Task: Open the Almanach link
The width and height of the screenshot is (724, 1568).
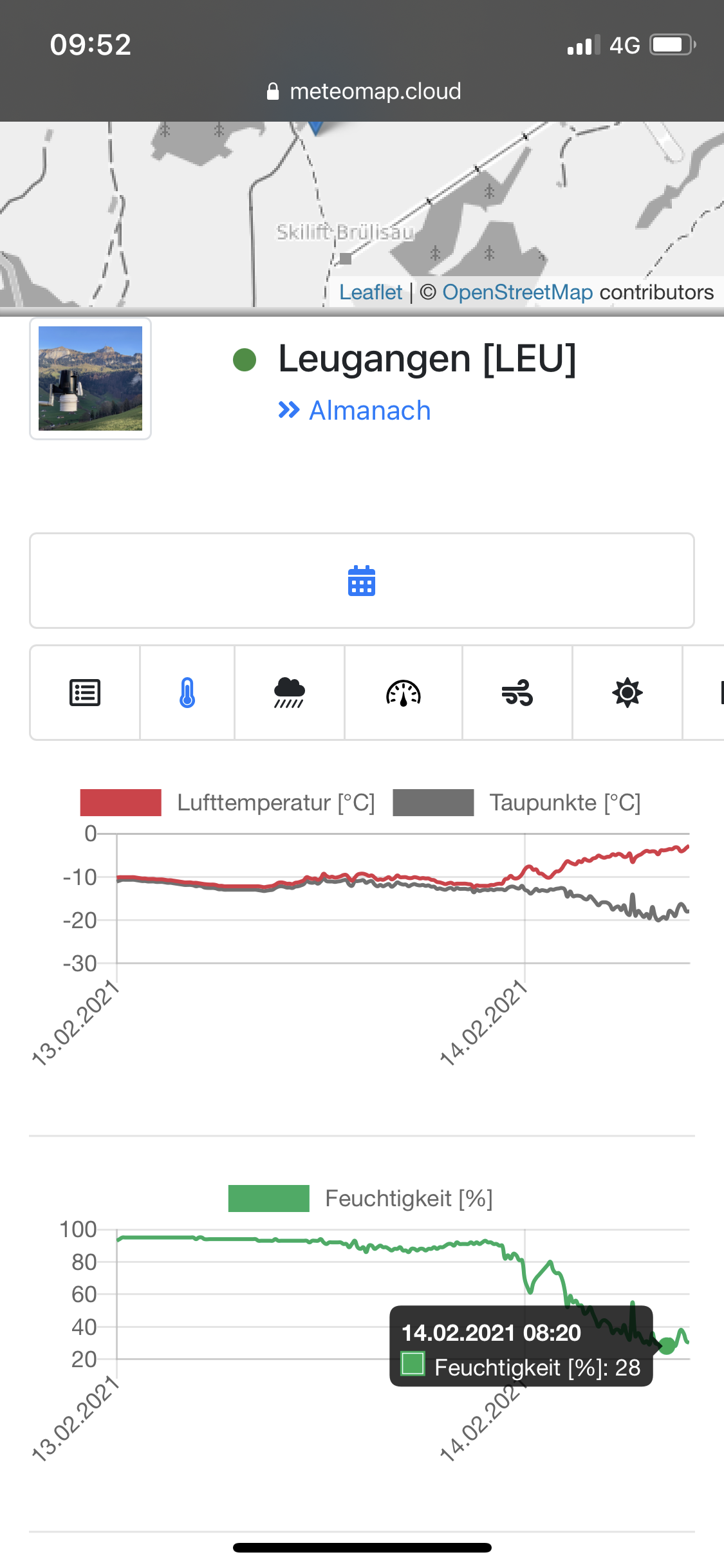Action: [x=369, y=411]
